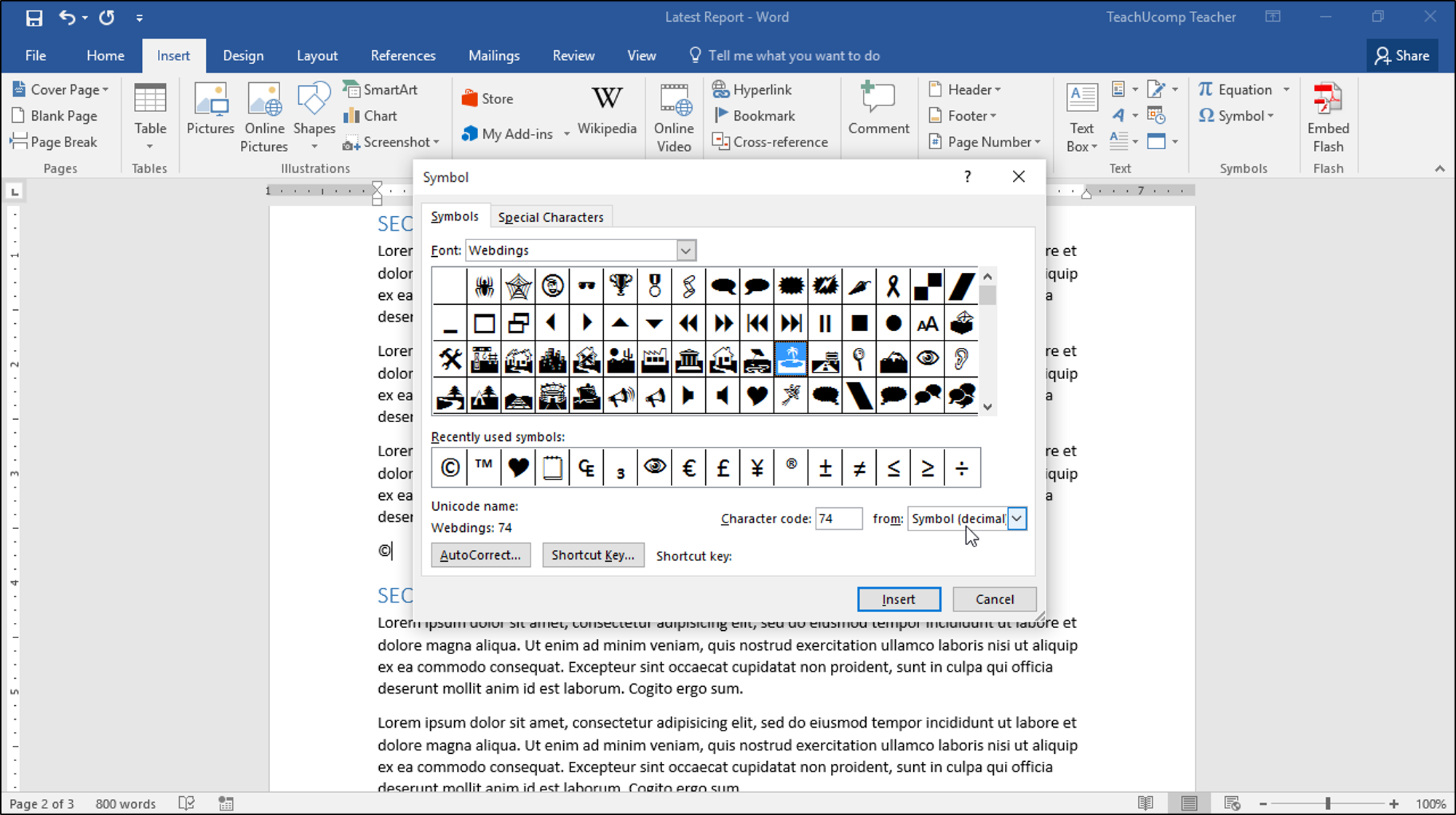Screen dimensions: 1456x815
Task: Insert SmartArt graphic
Action: coord(380,90)
